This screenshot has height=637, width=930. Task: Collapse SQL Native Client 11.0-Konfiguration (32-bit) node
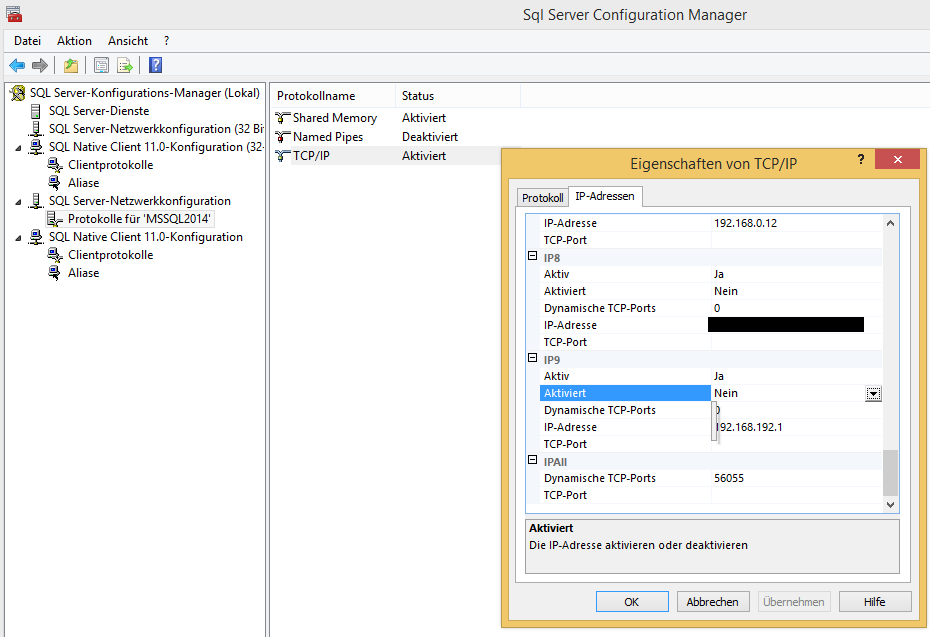[18, 147]
